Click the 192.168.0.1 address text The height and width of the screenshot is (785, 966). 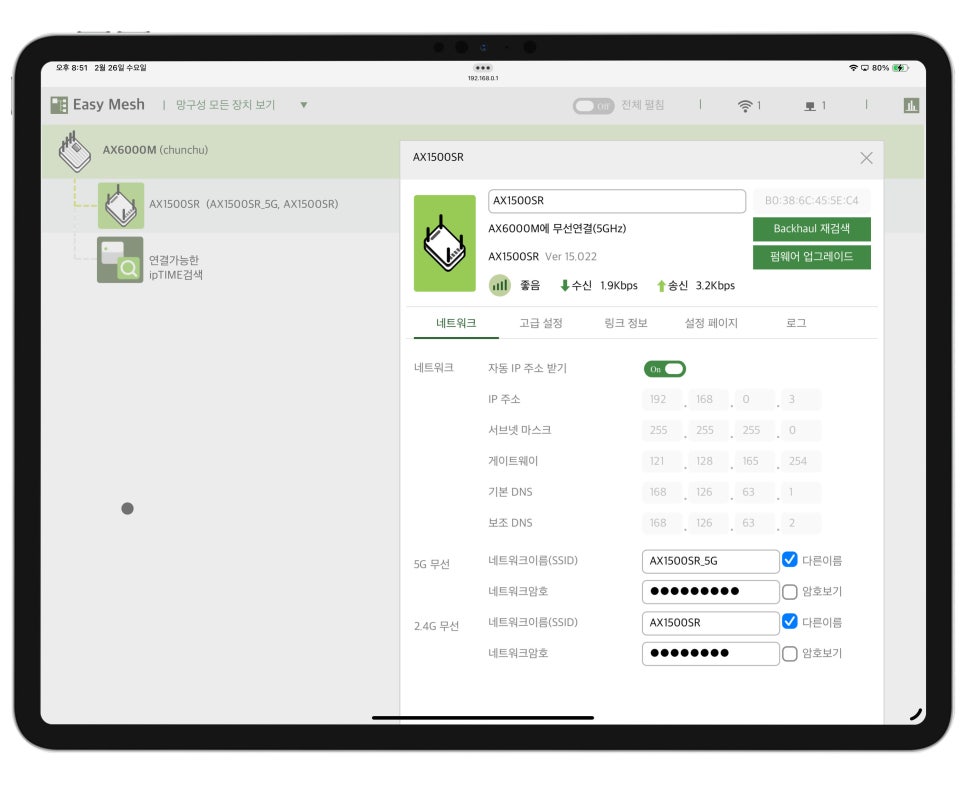click(x=483, y=78)
